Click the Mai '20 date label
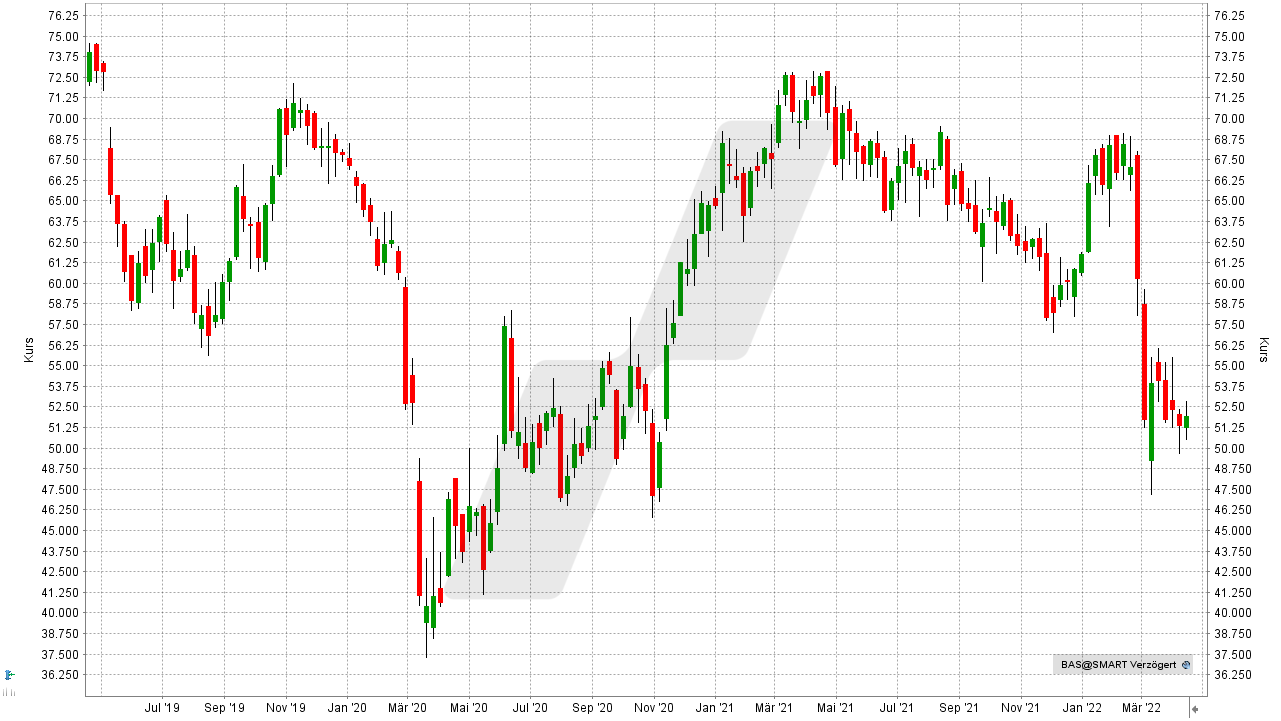The height and width of the screenshot is (721, 1281). (x=467, y=708)
